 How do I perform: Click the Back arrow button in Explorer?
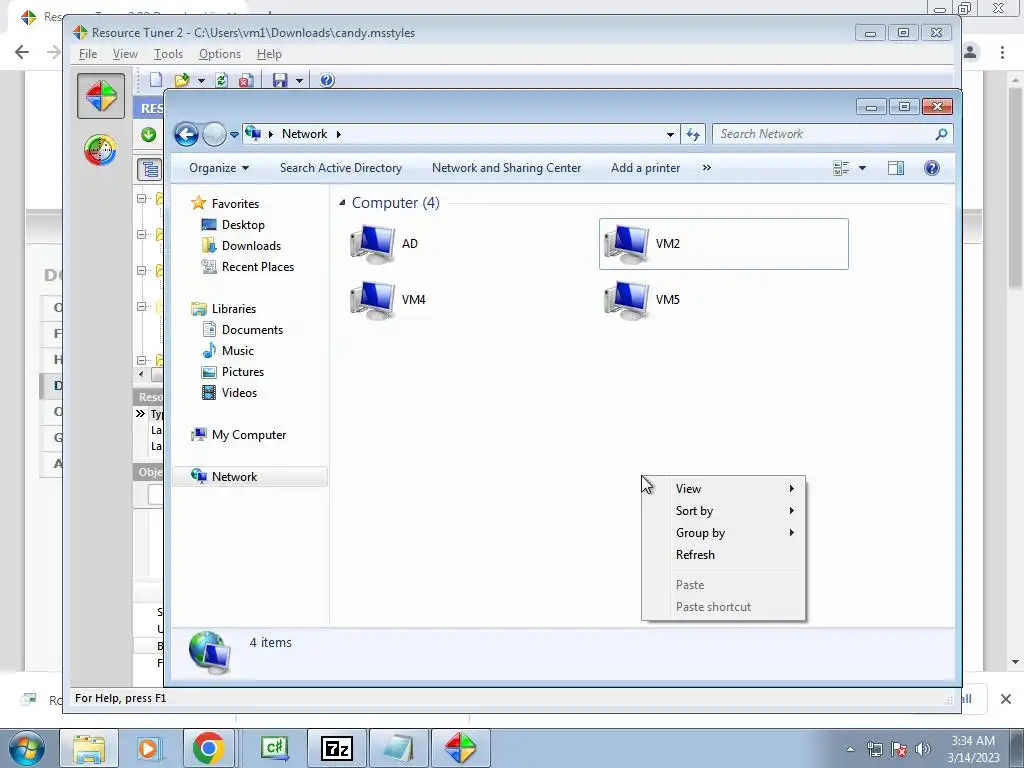click(x=186, y=135)
